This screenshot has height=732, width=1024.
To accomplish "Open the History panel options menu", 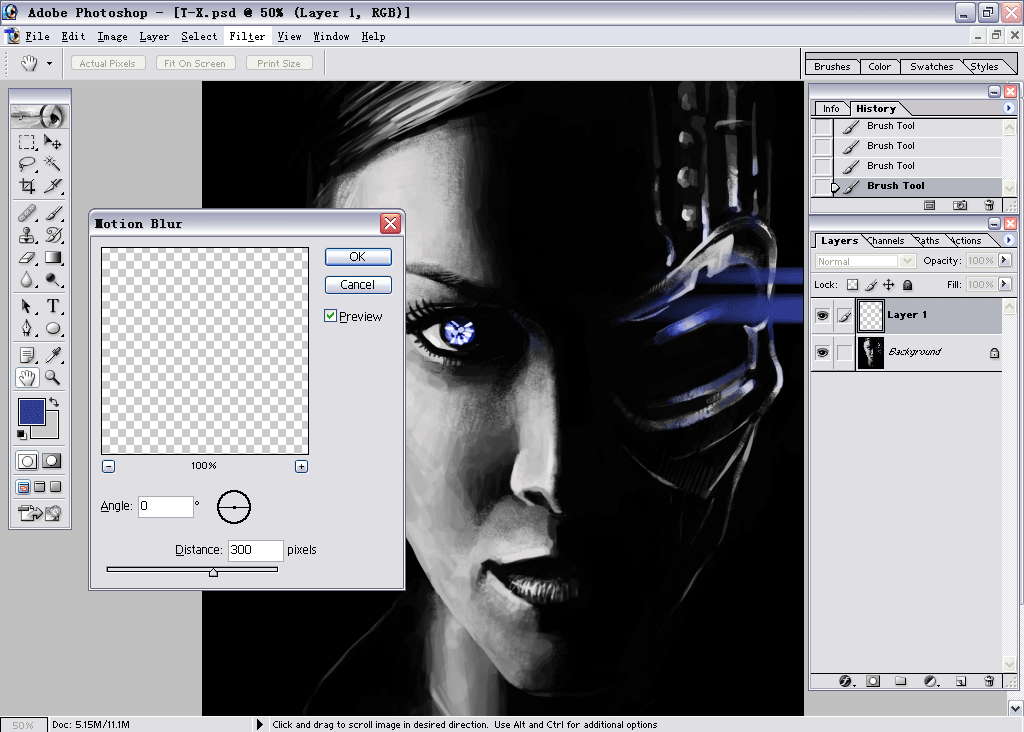I will pyautogui.click(x=1008, y=108).
